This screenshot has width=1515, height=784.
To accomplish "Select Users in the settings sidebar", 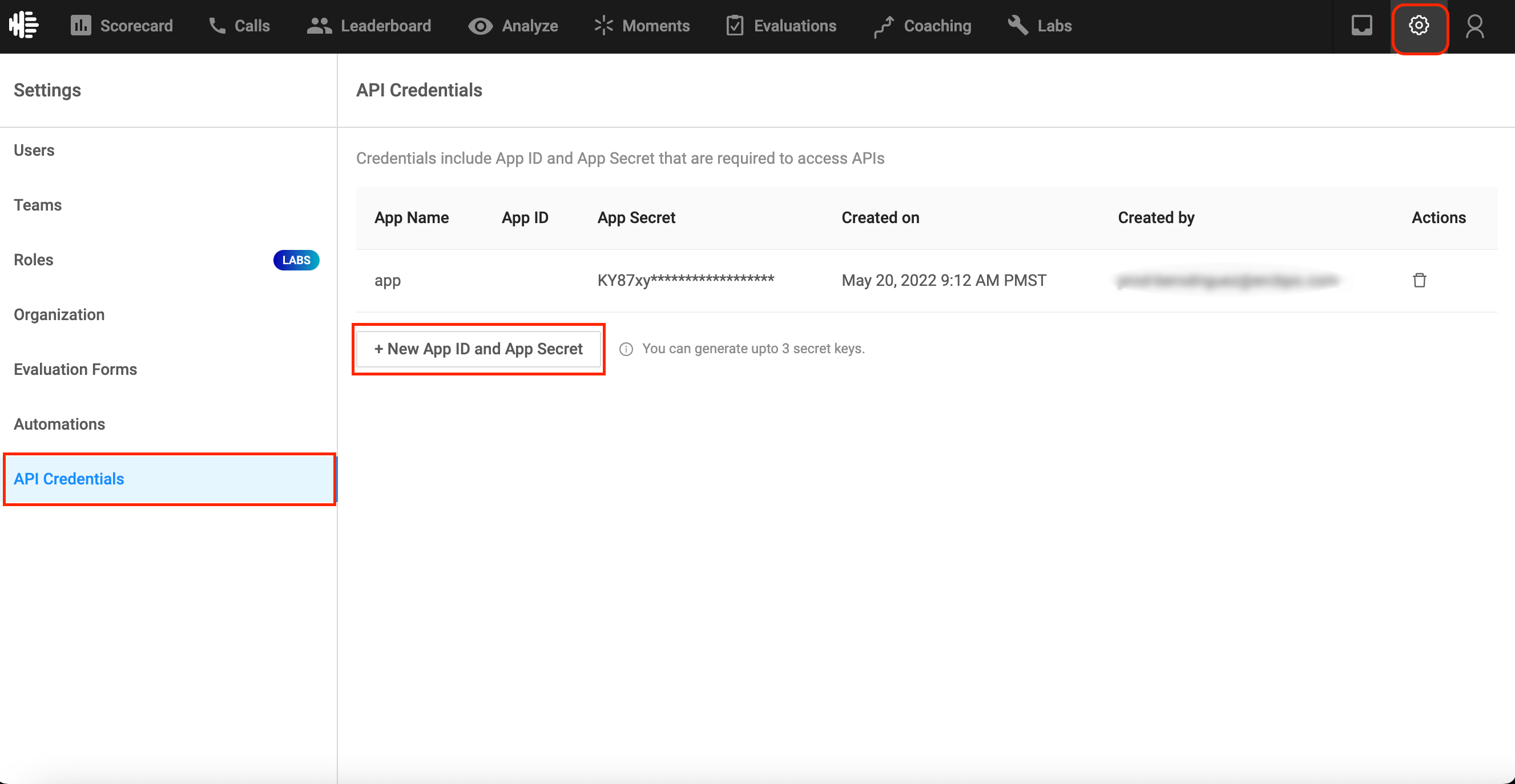I will click(x=34, y=150).
